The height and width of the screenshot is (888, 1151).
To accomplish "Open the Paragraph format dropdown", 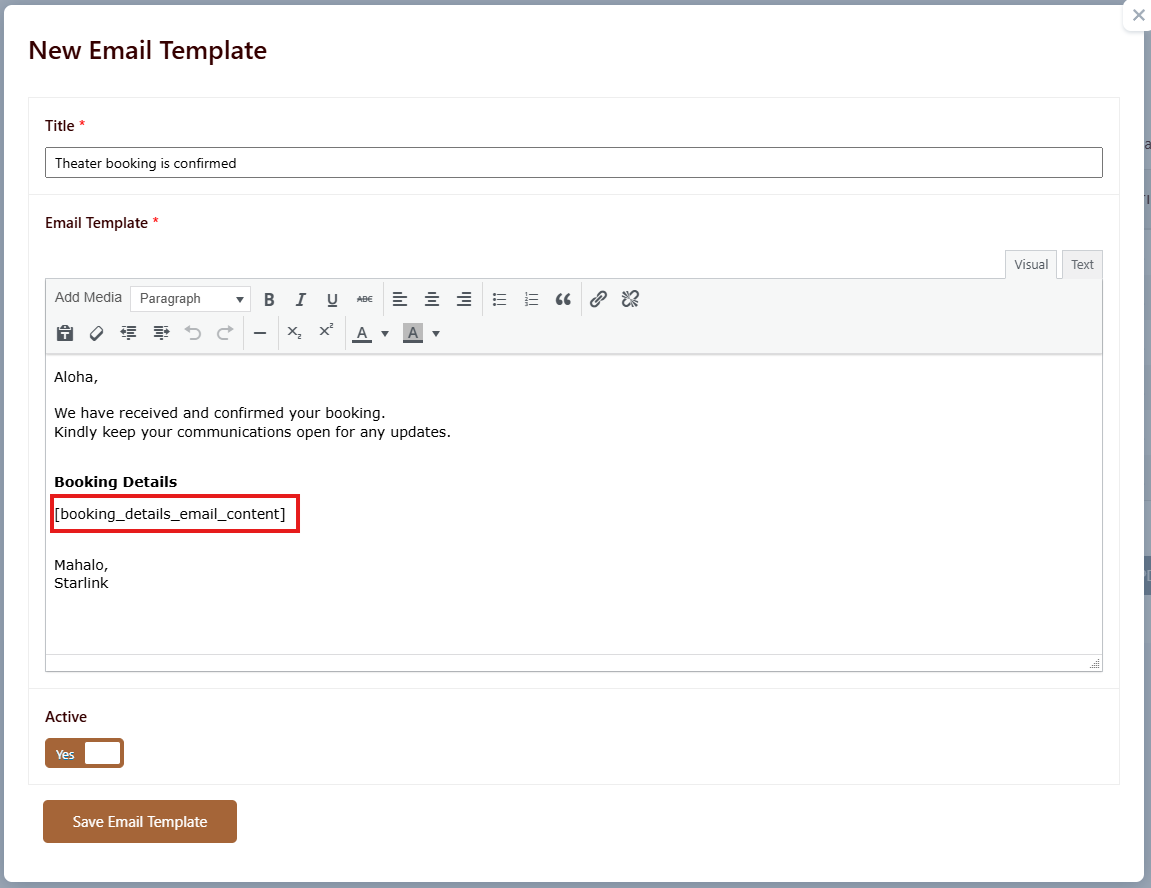I will click(x=190, y=299).
